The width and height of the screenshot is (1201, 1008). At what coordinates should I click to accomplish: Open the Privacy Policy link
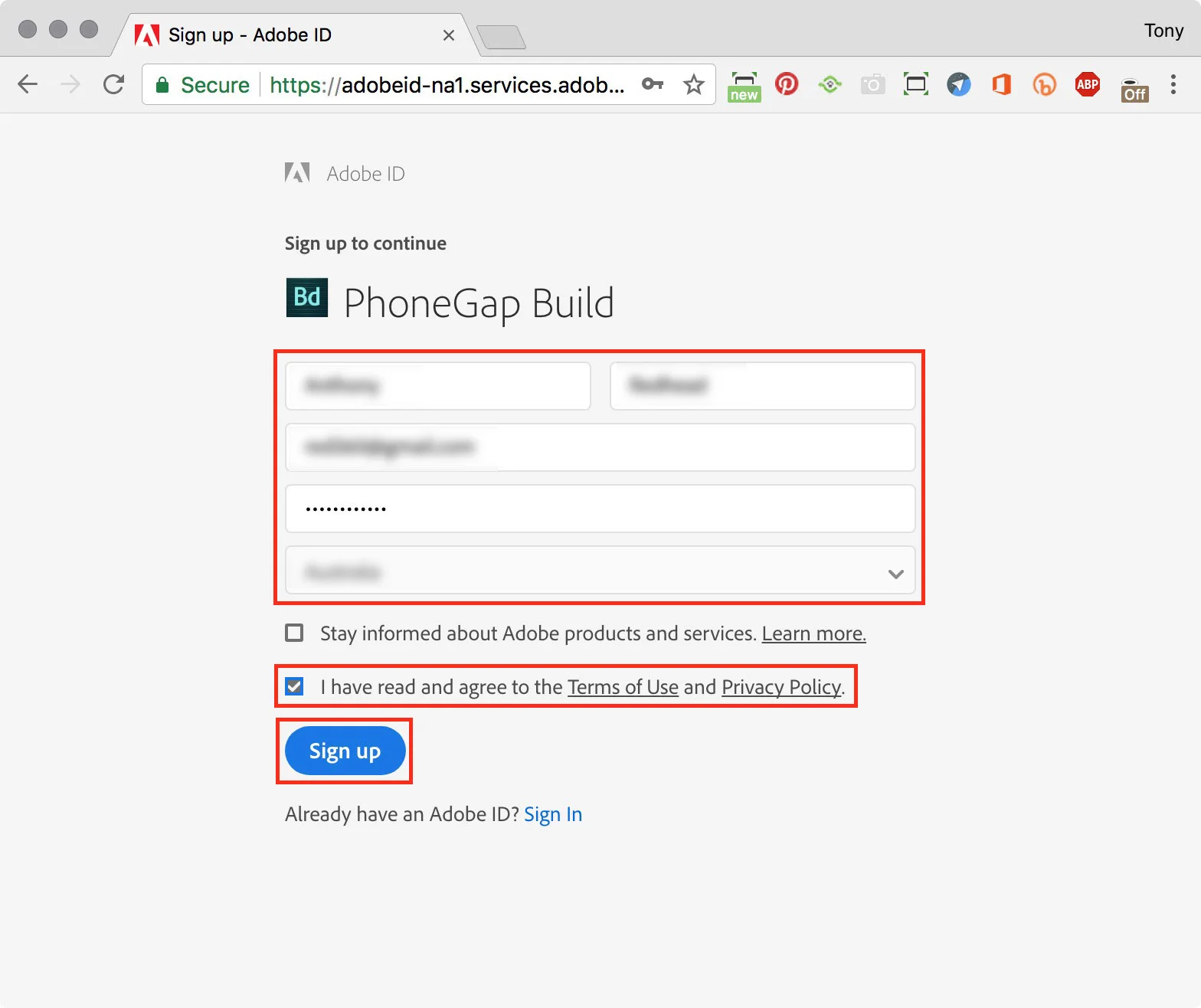coord(781,687)
